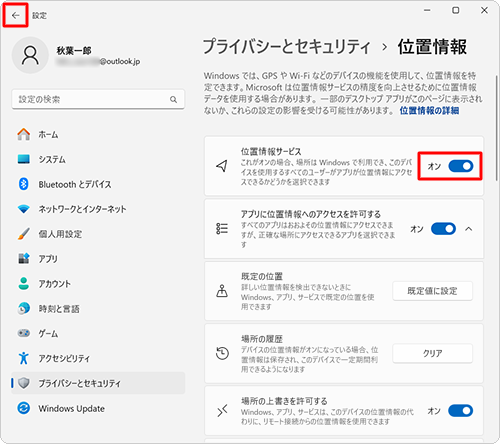The width and height of the screenshot is (500, 444).
Task: Open システム via its monitor icon
Action: [x=24, y=159]
